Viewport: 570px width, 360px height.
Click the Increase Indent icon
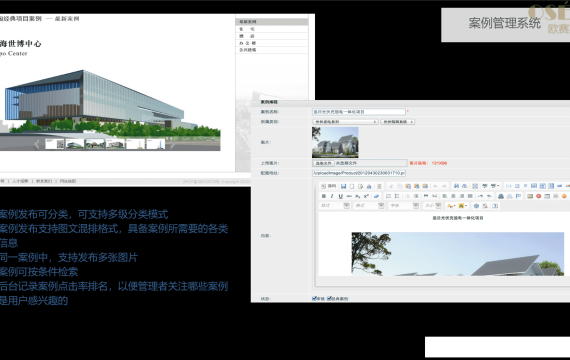pyautogui.click(x=416, y=196)
